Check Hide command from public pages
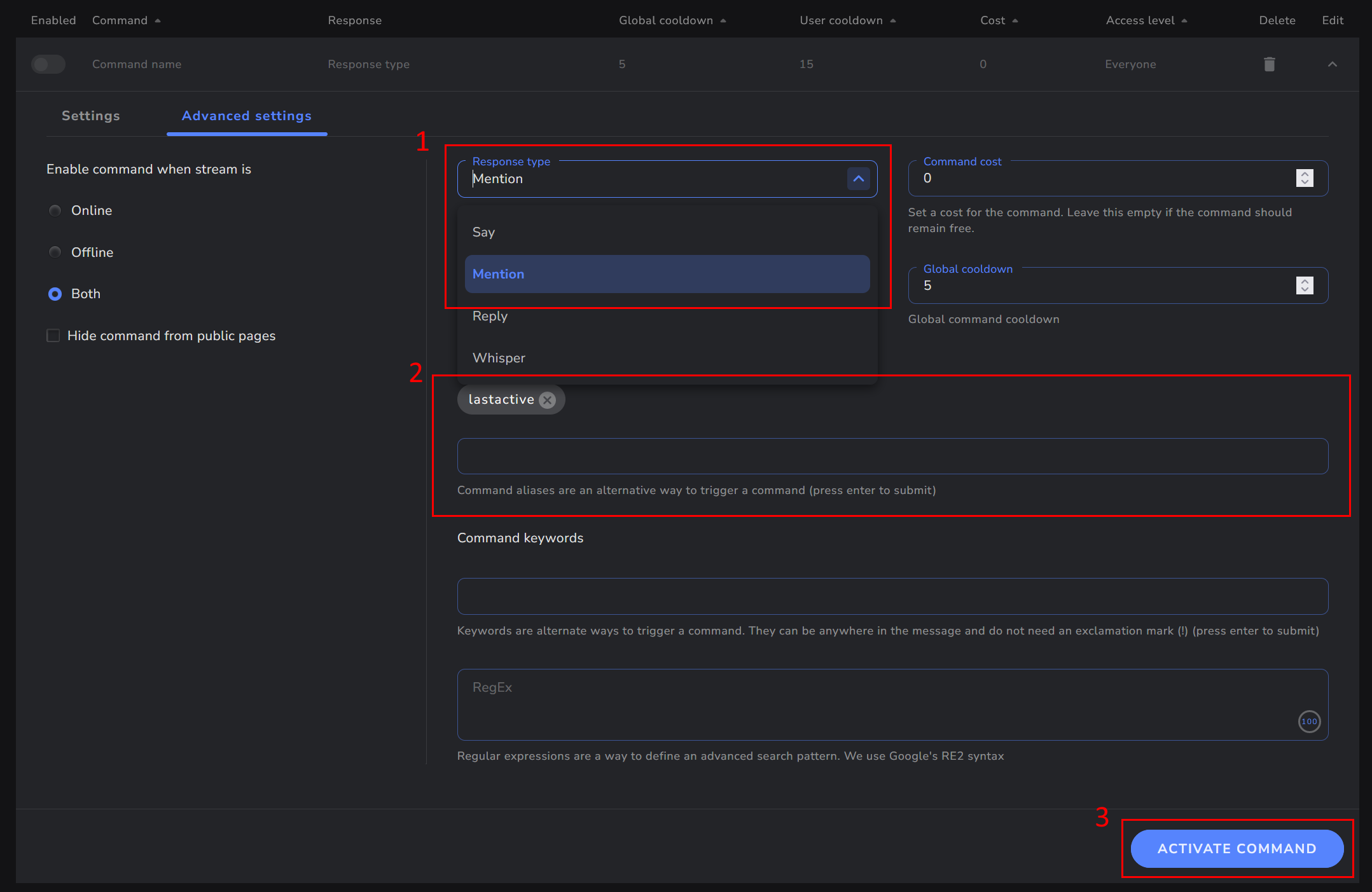Screen dimensions: 1372x892 tap(53, 336)
